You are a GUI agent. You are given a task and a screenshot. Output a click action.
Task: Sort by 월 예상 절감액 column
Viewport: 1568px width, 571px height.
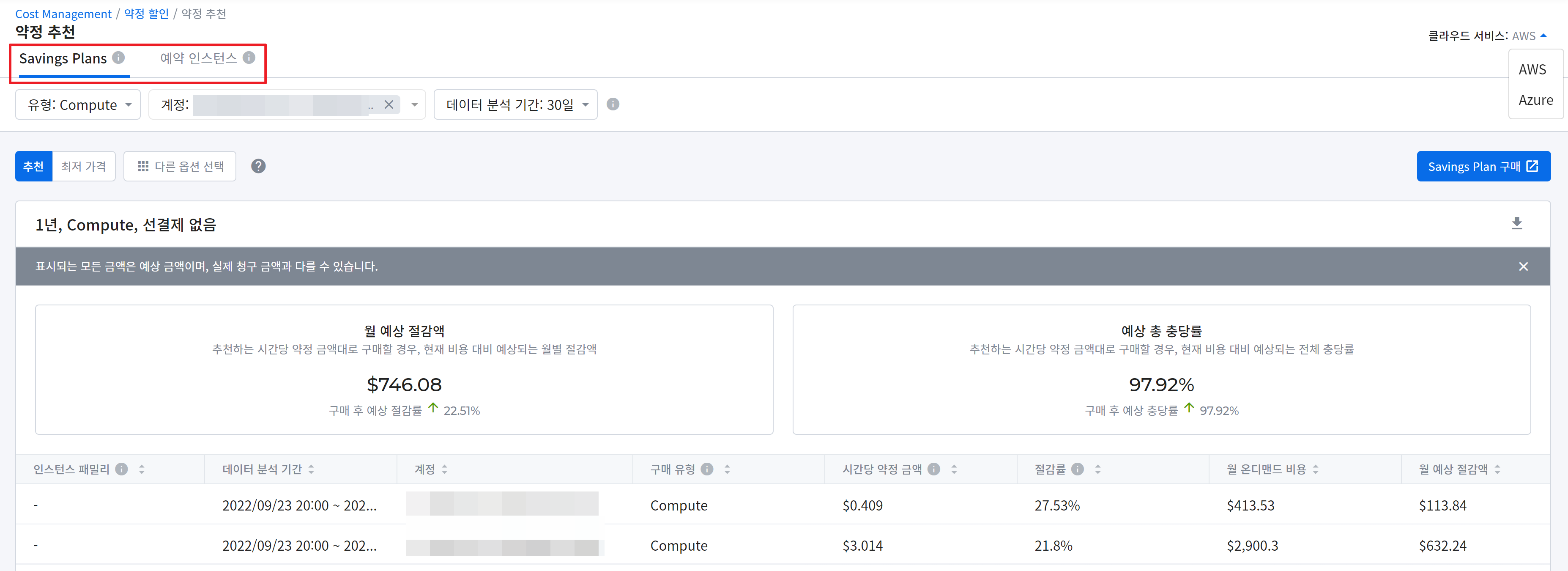click(1497, 469)
